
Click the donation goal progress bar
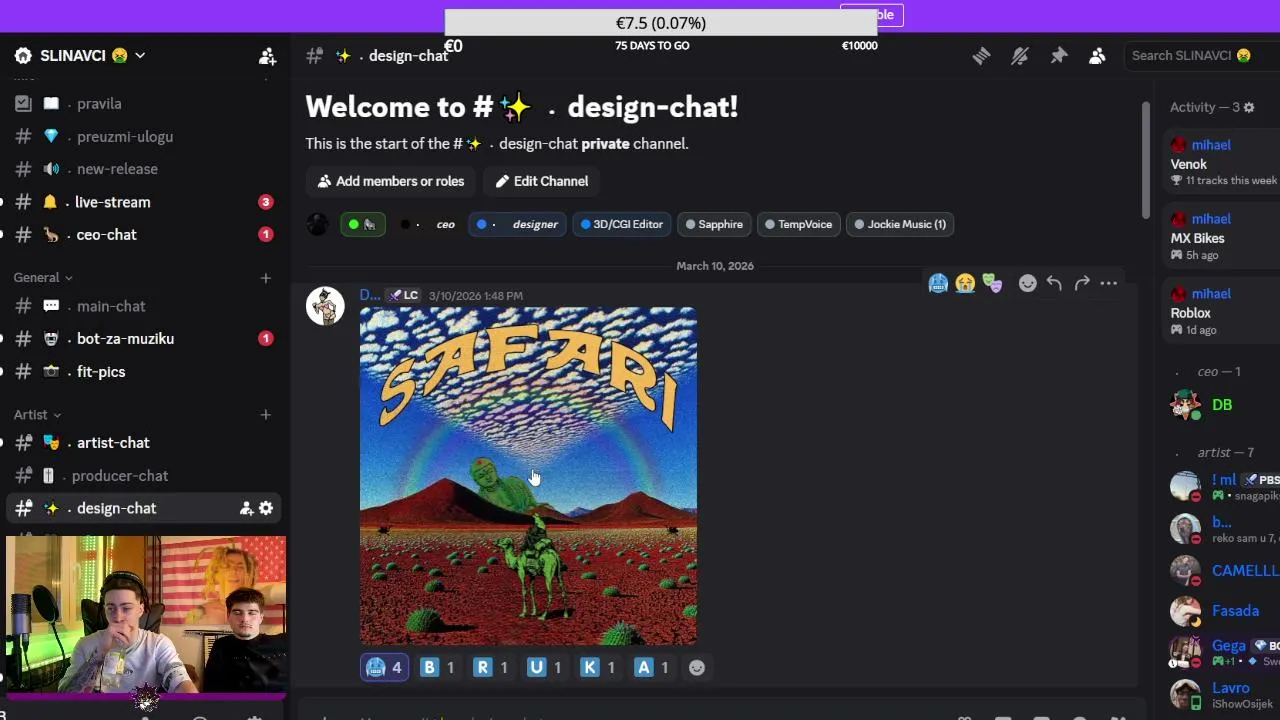coord(661,23)
